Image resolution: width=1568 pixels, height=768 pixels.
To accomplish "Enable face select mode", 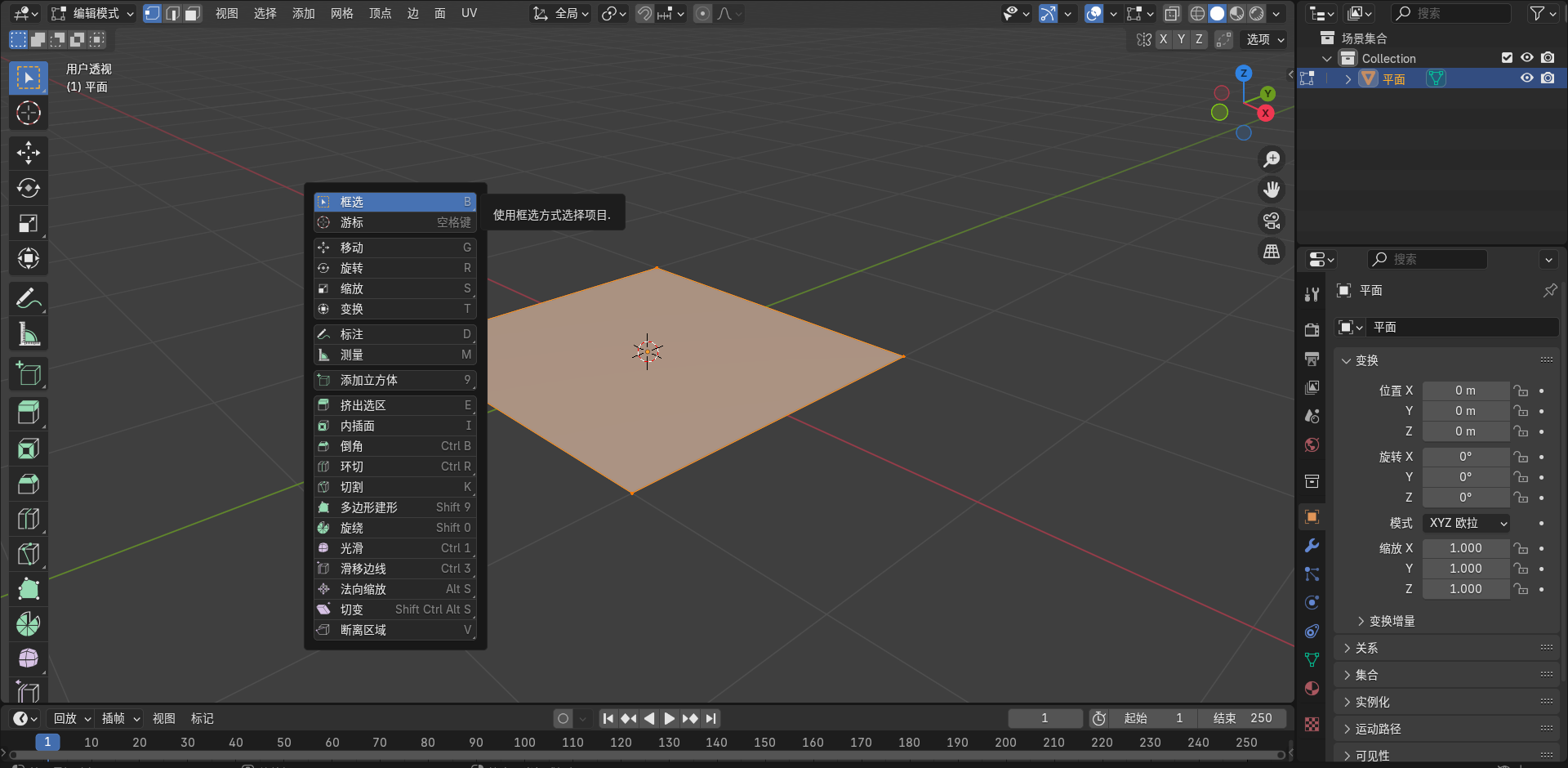I will [x=192, y=13].
